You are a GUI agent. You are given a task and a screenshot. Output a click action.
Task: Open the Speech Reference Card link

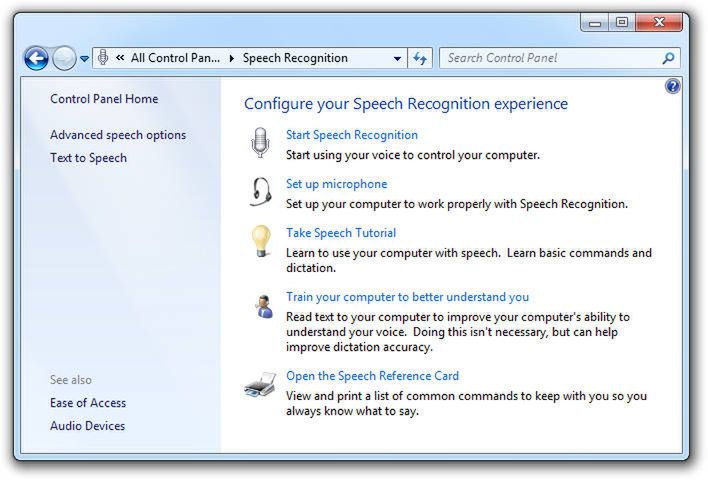point(373,376)
